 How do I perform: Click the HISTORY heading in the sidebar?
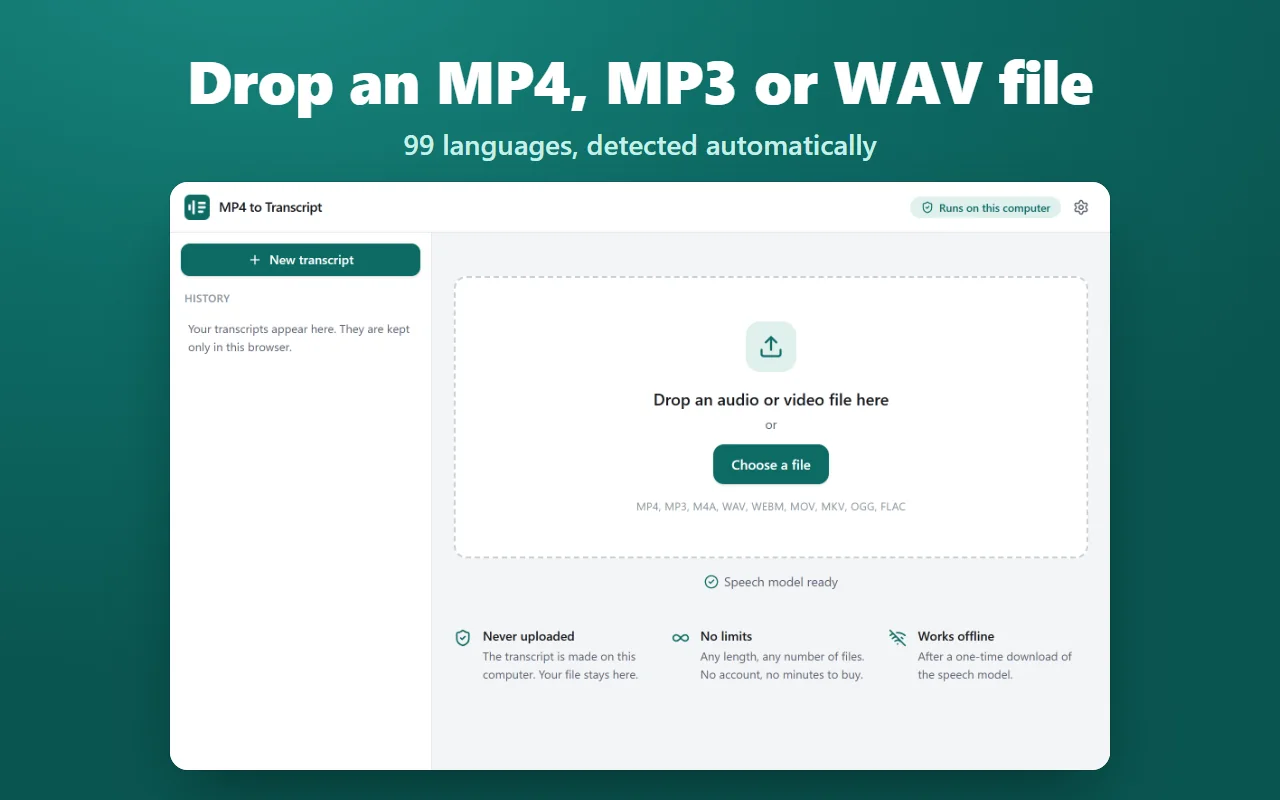pos(207,299)
